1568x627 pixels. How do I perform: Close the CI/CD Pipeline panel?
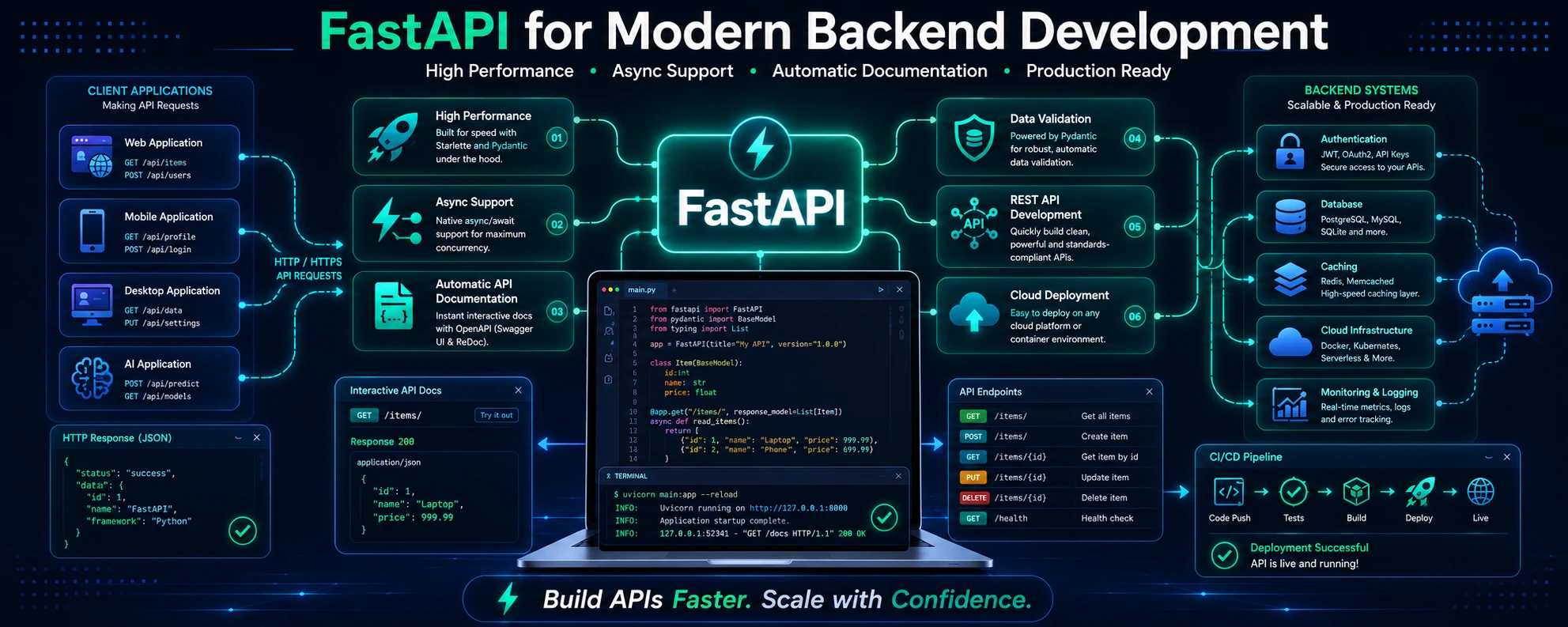(x=1506, y=457)
